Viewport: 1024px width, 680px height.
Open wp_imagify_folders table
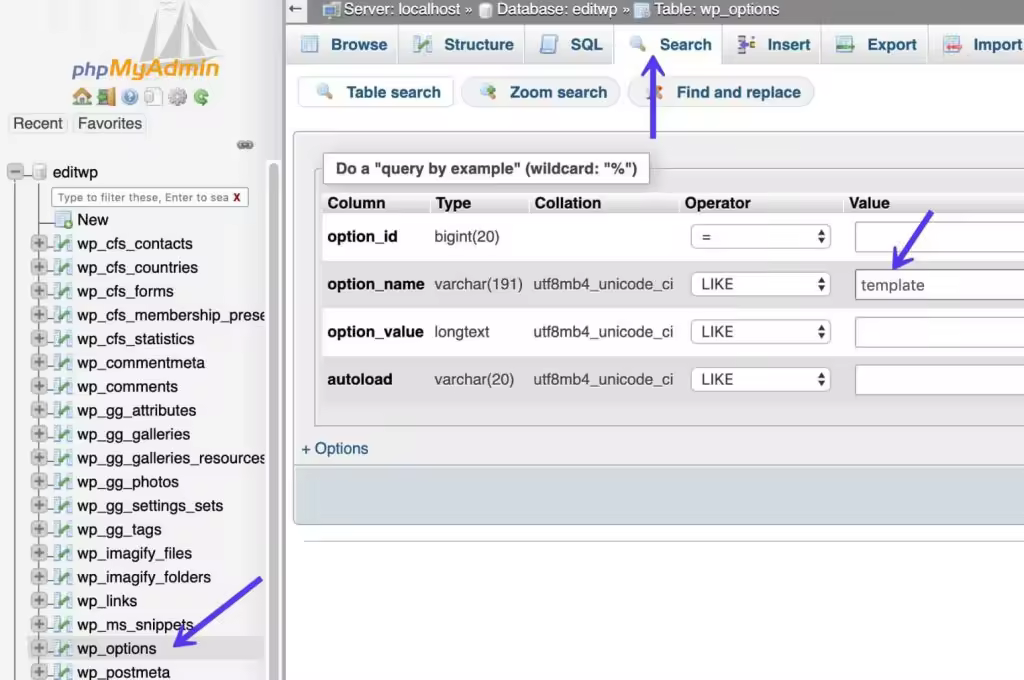pyautogui.click(x=144, y=577)
